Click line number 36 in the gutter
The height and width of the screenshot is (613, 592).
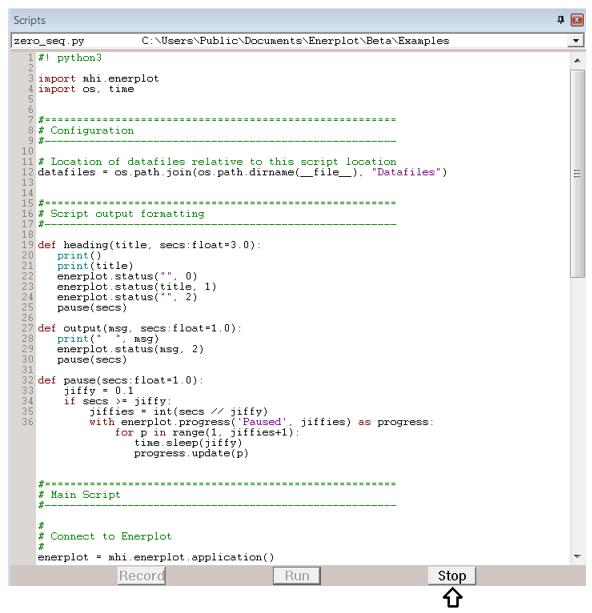(x=27, y=422)
